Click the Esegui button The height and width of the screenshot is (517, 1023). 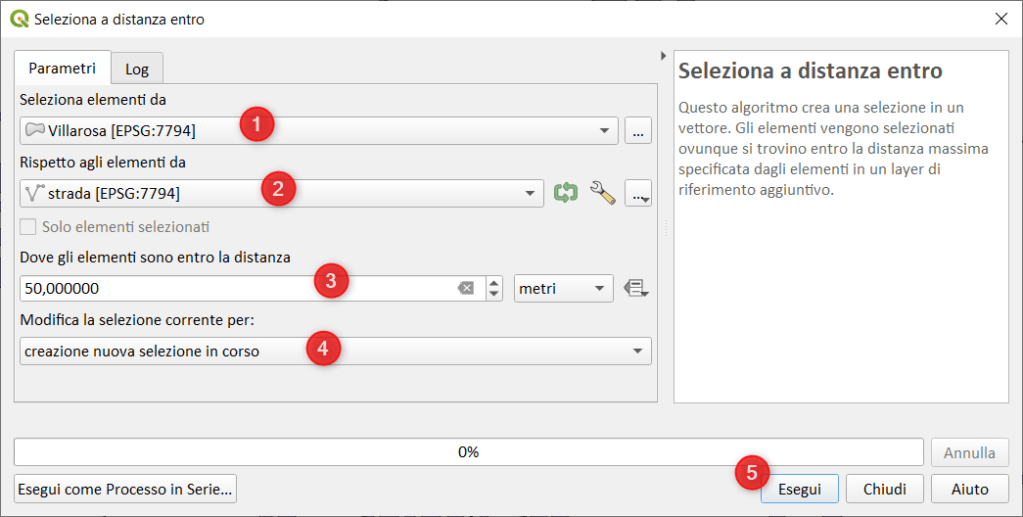pyautogui.click(x=799, y=489)
